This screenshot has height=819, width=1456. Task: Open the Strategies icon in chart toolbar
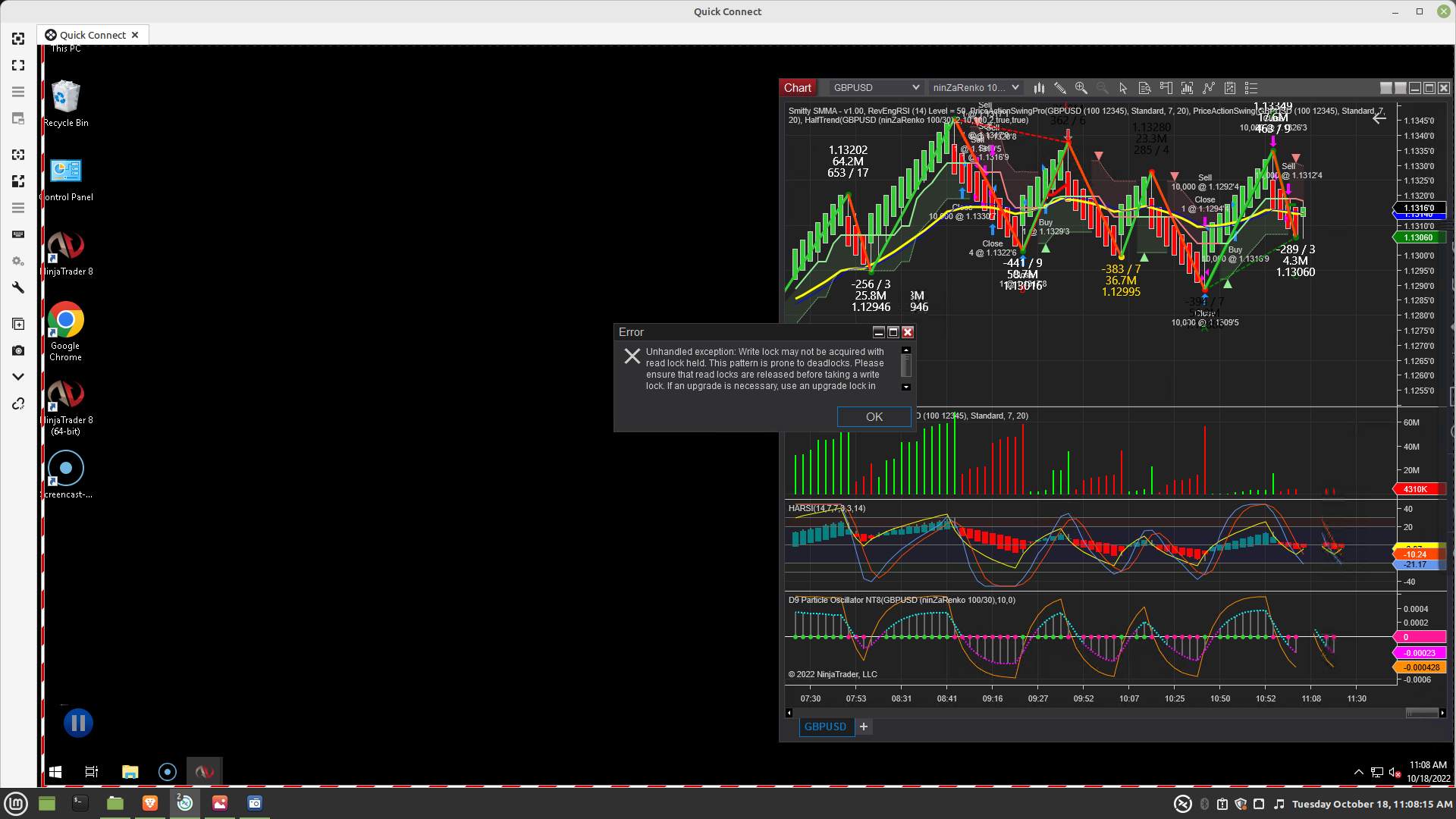(1230, 88)
